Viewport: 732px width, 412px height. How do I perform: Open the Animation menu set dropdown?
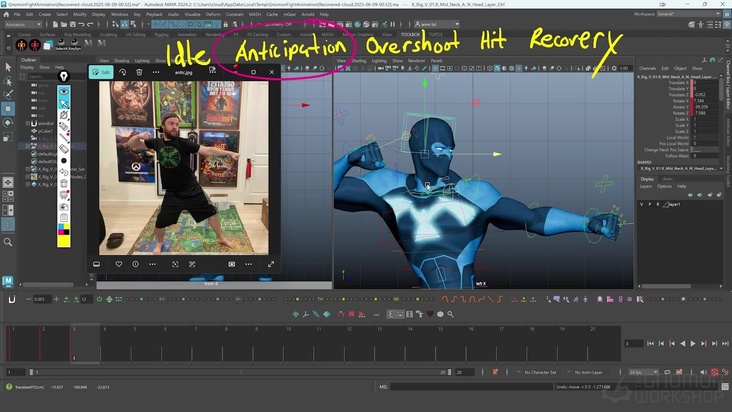(x=22, y=24)
